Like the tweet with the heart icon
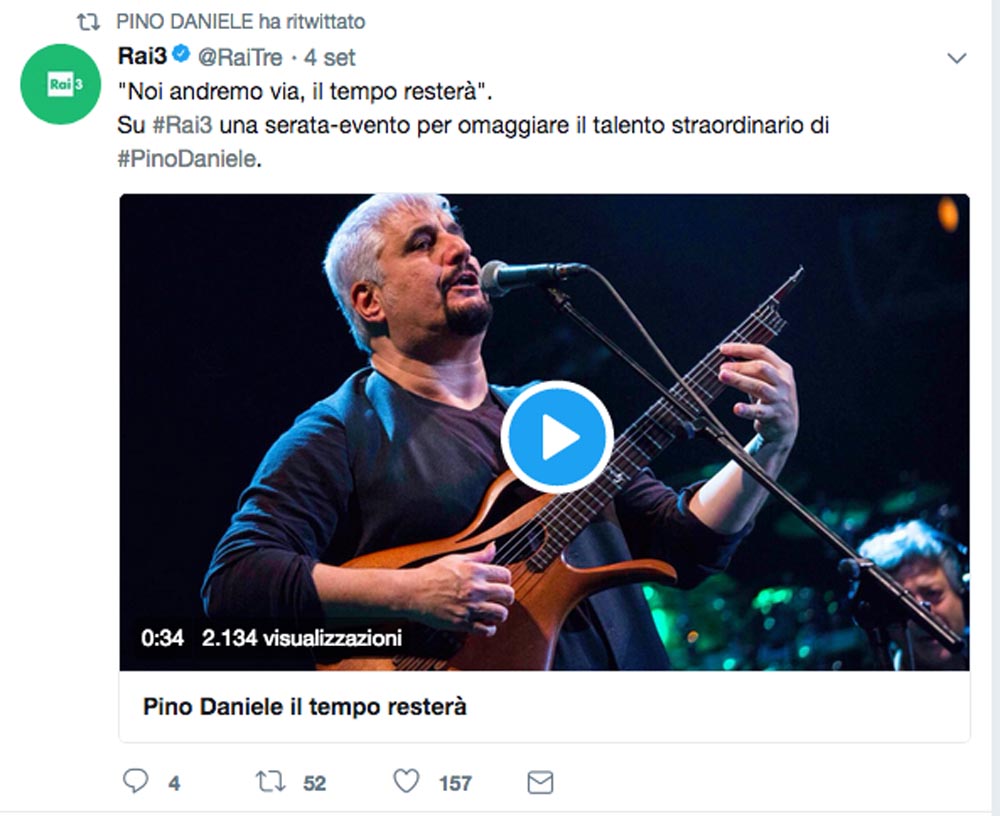1000x816 pixels. tap(406, 782)
